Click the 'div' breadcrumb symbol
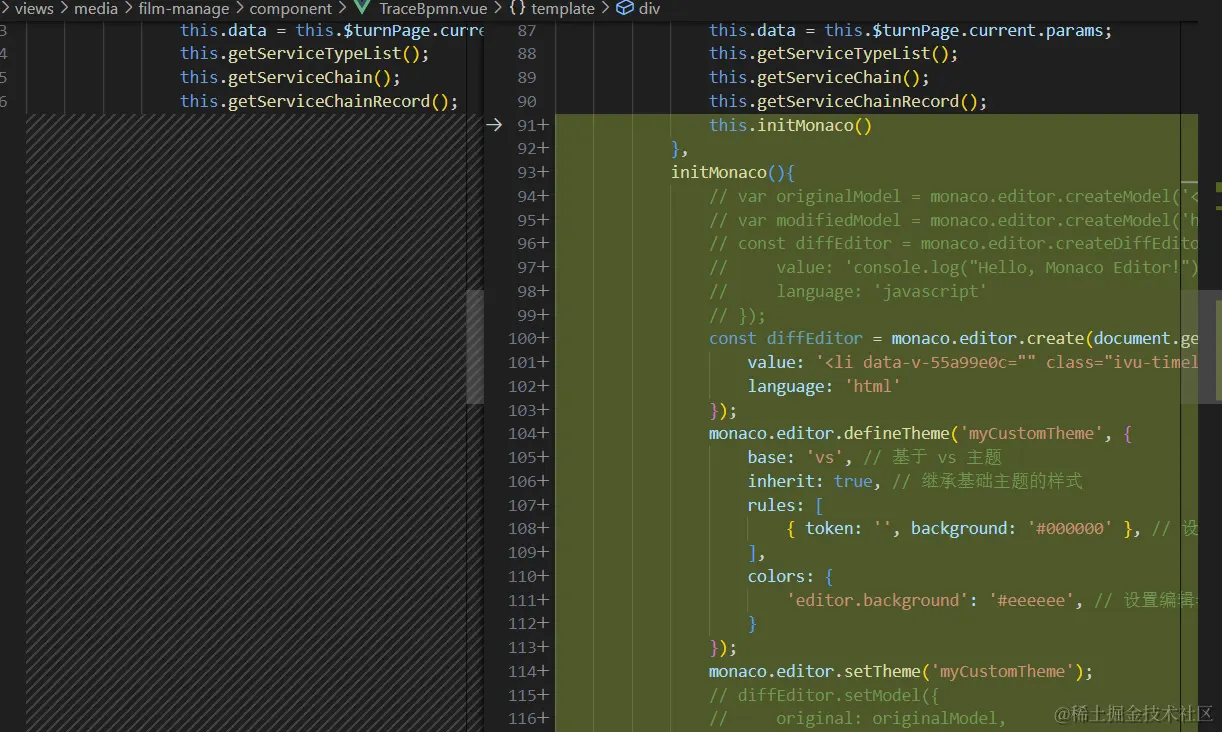This screenshot has width=1222, height=732. 649,9
